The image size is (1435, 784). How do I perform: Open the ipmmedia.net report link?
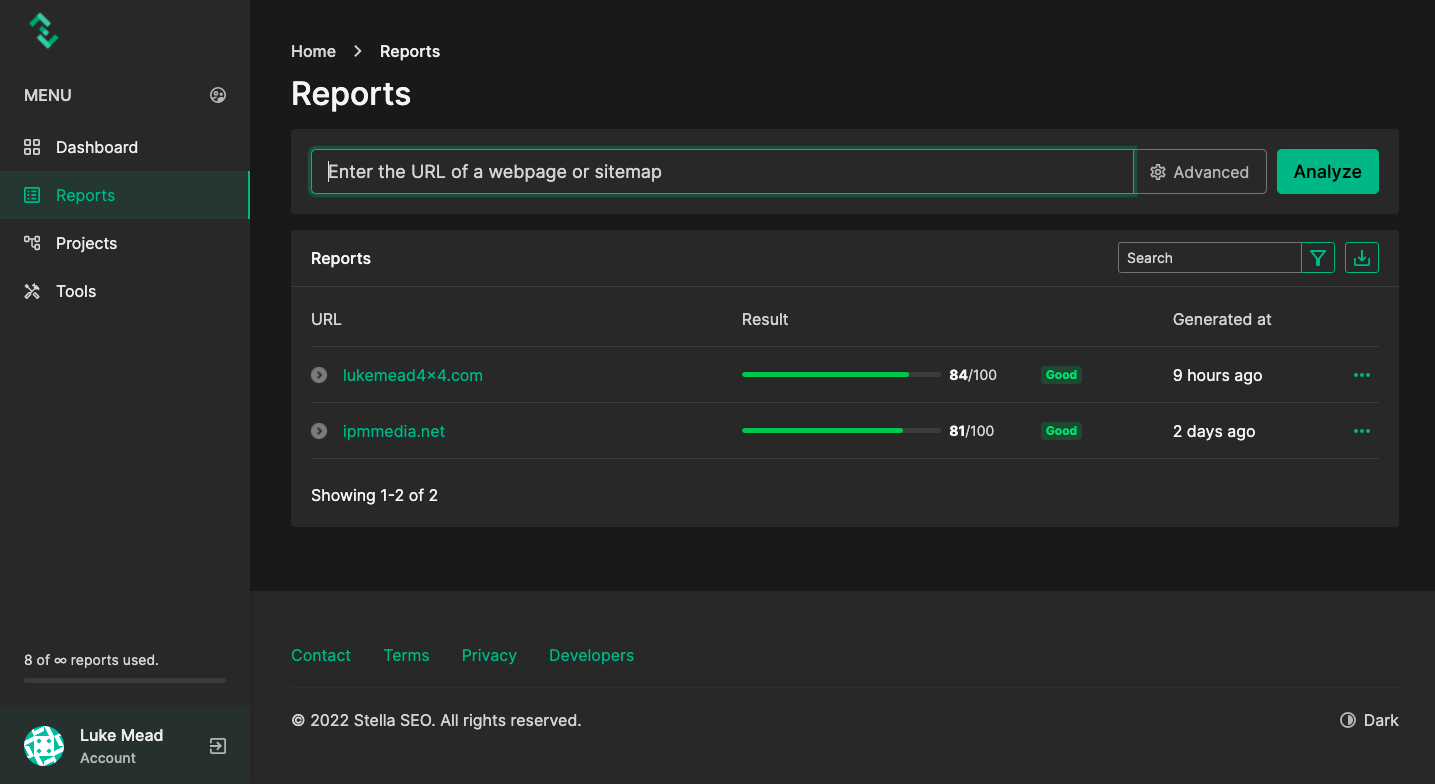[x=394, y=431]
